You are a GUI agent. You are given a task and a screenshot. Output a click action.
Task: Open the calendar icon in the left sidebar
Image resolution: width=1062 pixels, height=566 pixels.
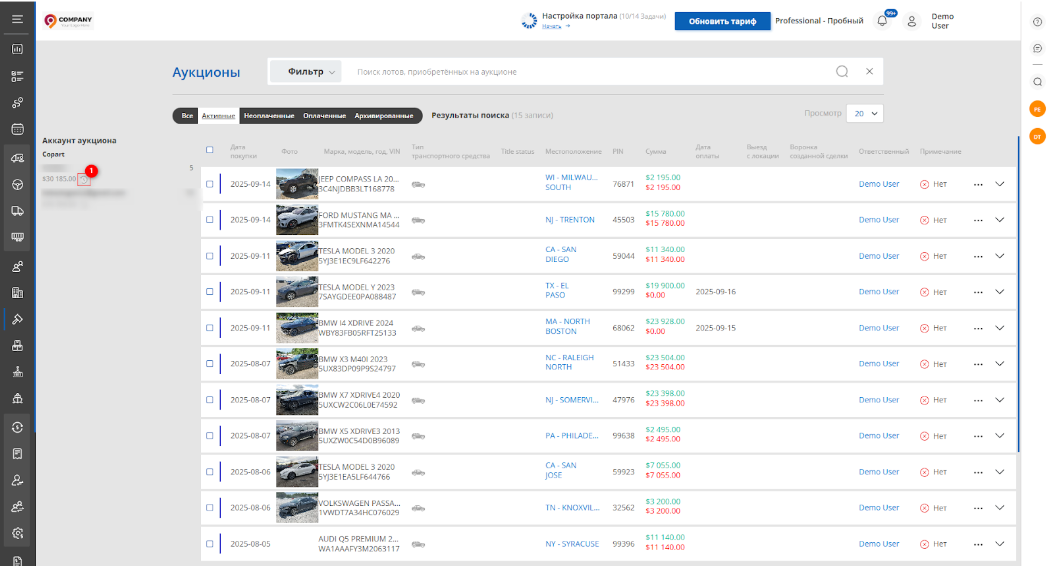(x=17, y=129)
